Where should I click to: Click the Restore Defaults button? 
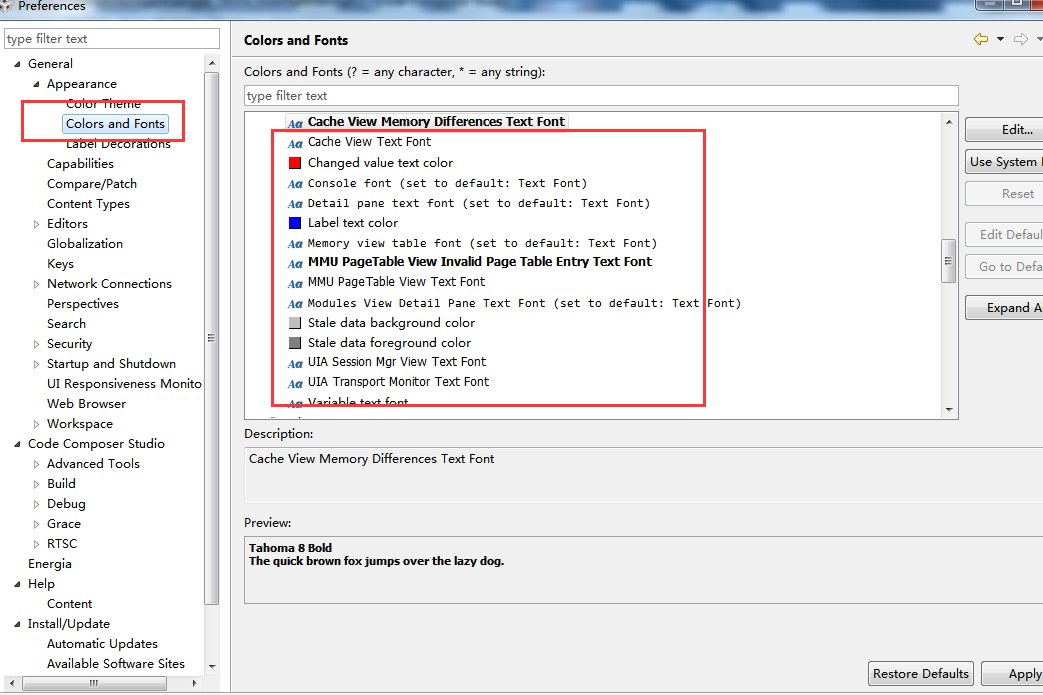(x=921, y=674)
